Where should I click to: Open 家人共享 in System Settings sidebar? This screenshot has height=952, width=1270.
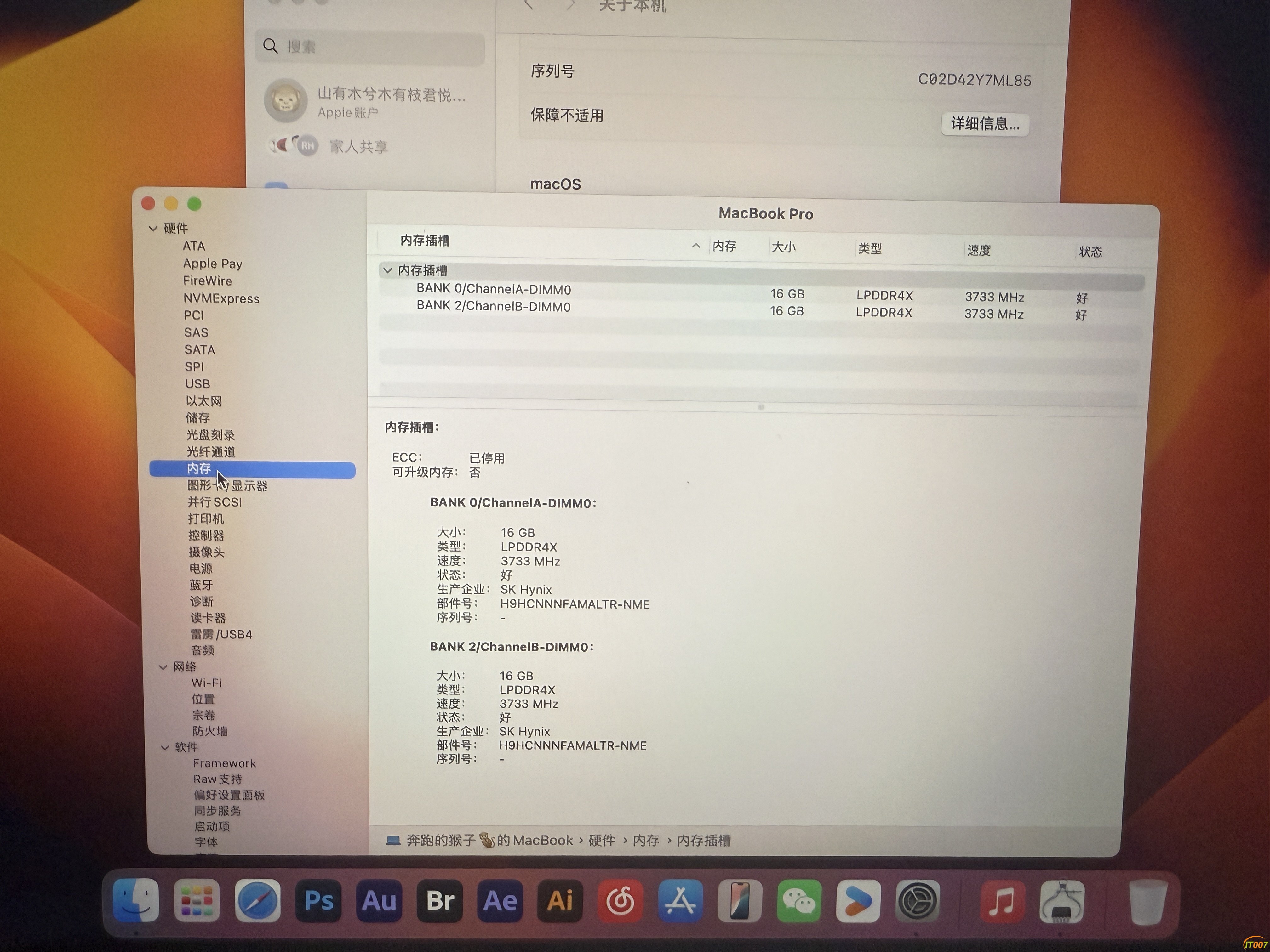coord(358,147)
